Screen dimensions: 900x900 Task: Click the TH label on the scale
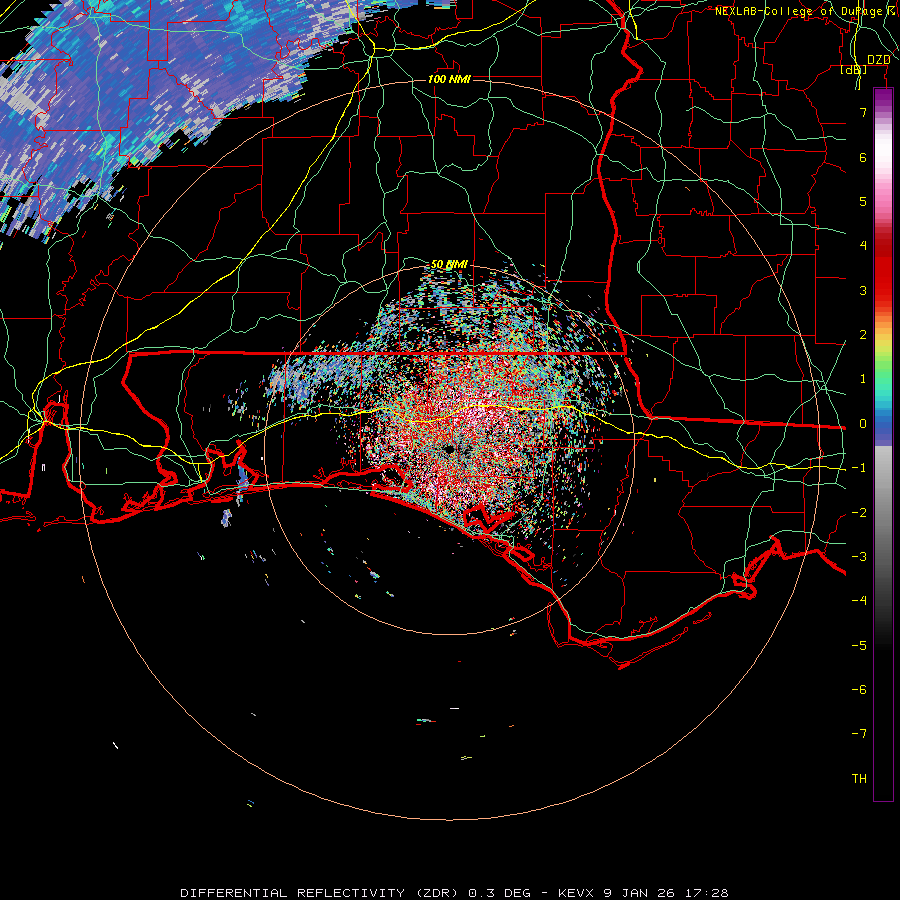click(859, 779)
